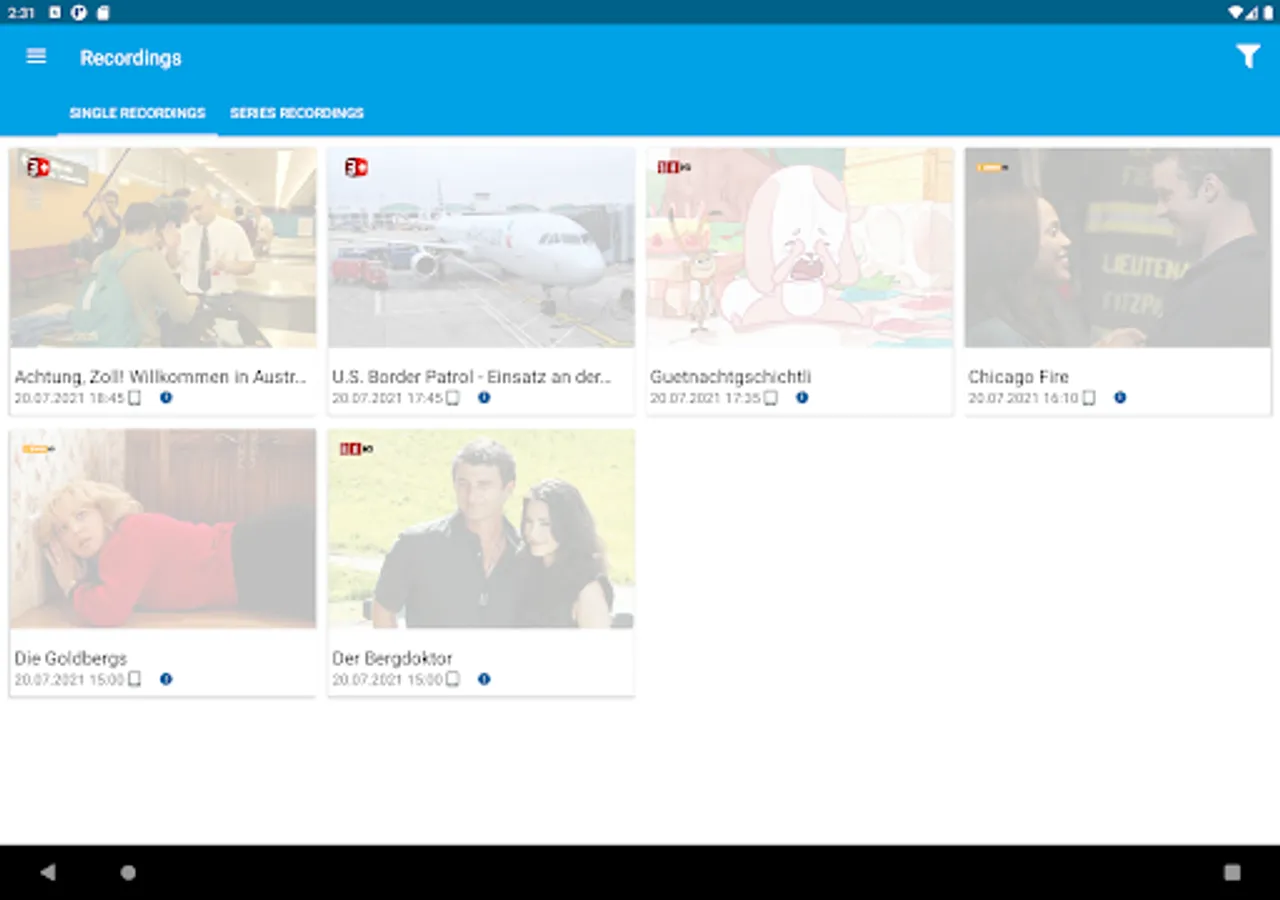The width and height of the screenshot is (1280, 900).
Task: Open the recordings filter funnel
Action: click(x=1247, y=57)
